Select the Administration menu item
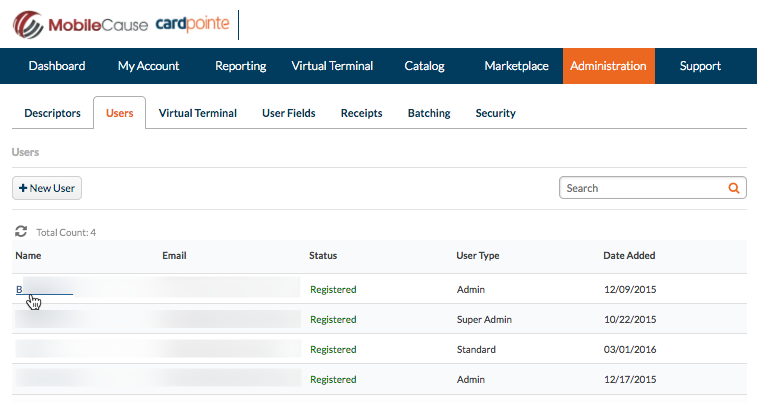Screen dimensions: 757x403 pyautogui.click(x=608, y=66)
